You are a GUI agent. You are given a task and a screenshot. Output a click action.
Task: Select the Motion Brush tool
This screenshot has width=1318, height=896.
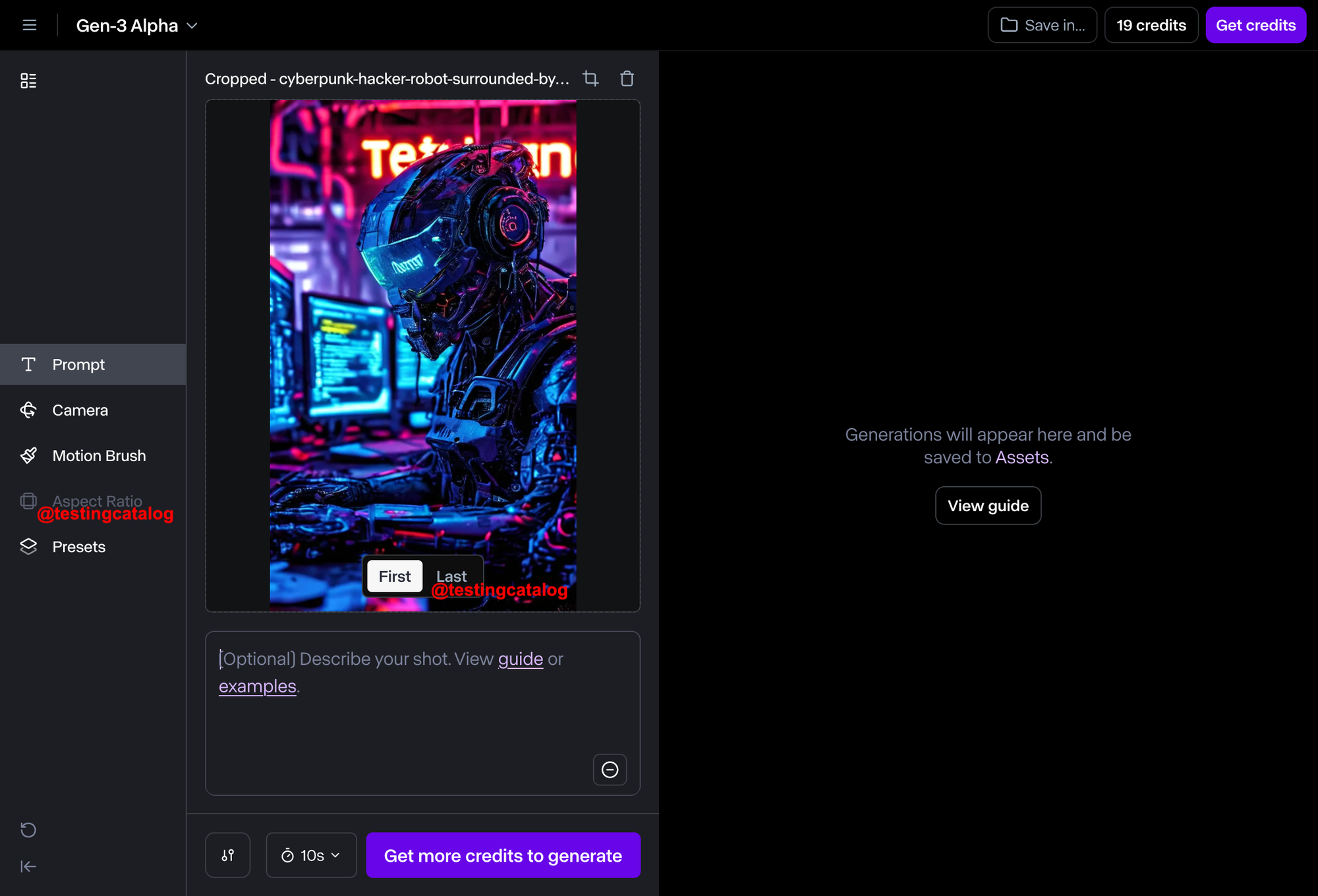click(99, 455)
